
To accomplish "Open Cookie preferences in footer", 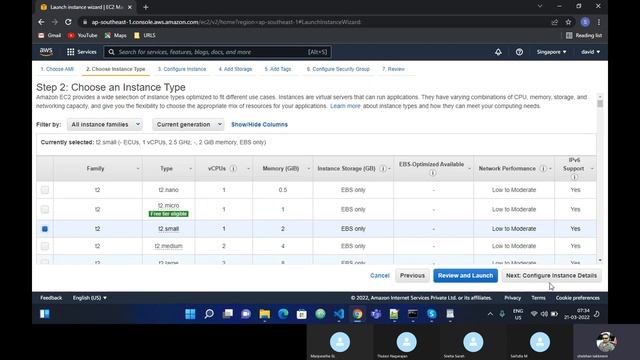I will tap(578, 298).
